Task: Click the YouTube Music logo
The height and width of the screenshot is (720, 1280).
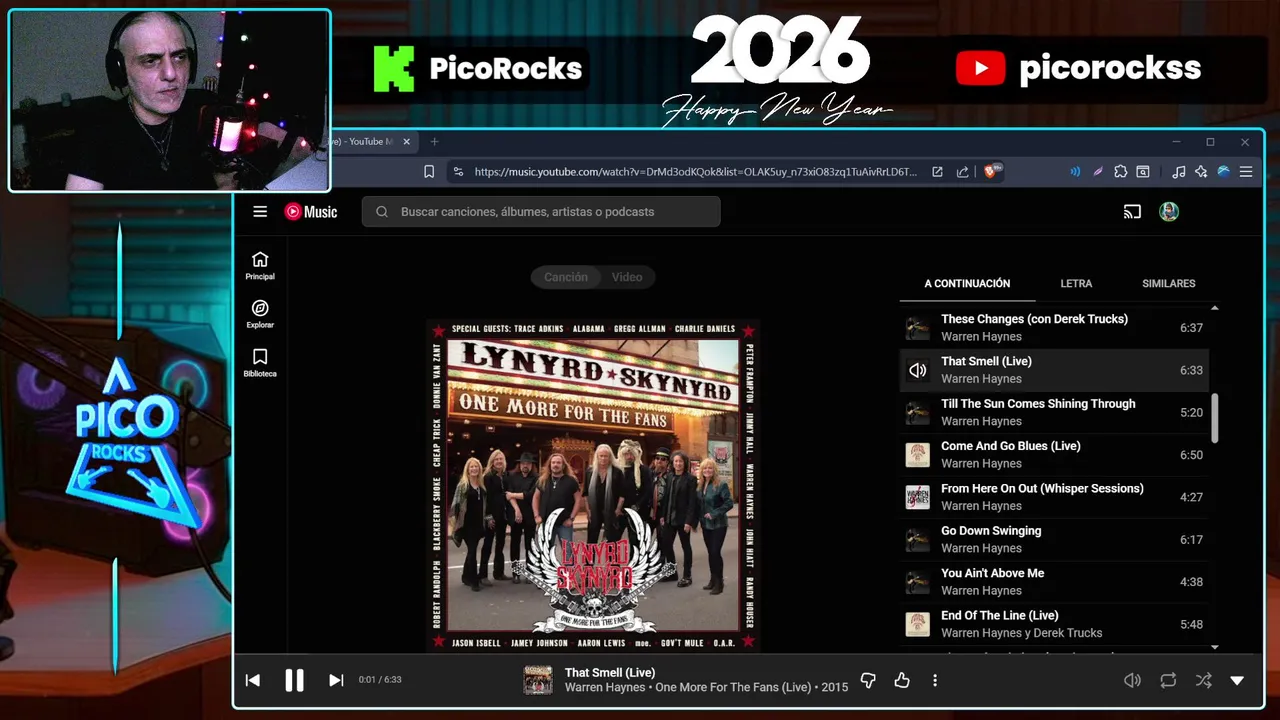Action: (x=311, y=211)
